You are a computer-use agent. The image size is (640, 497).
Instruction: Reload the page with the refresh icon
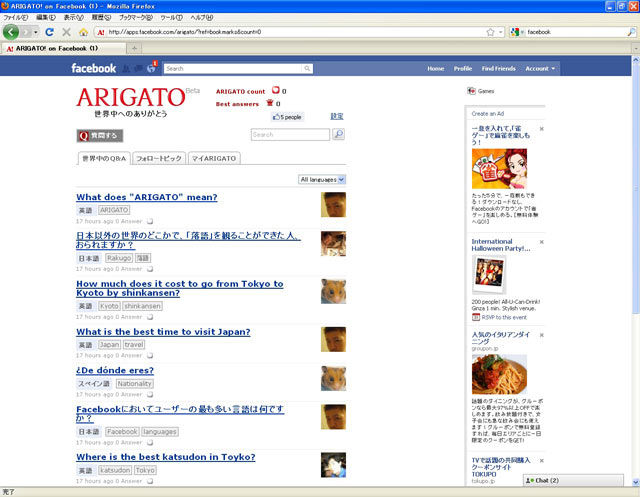pyautogui.click(x=50, y=32)
